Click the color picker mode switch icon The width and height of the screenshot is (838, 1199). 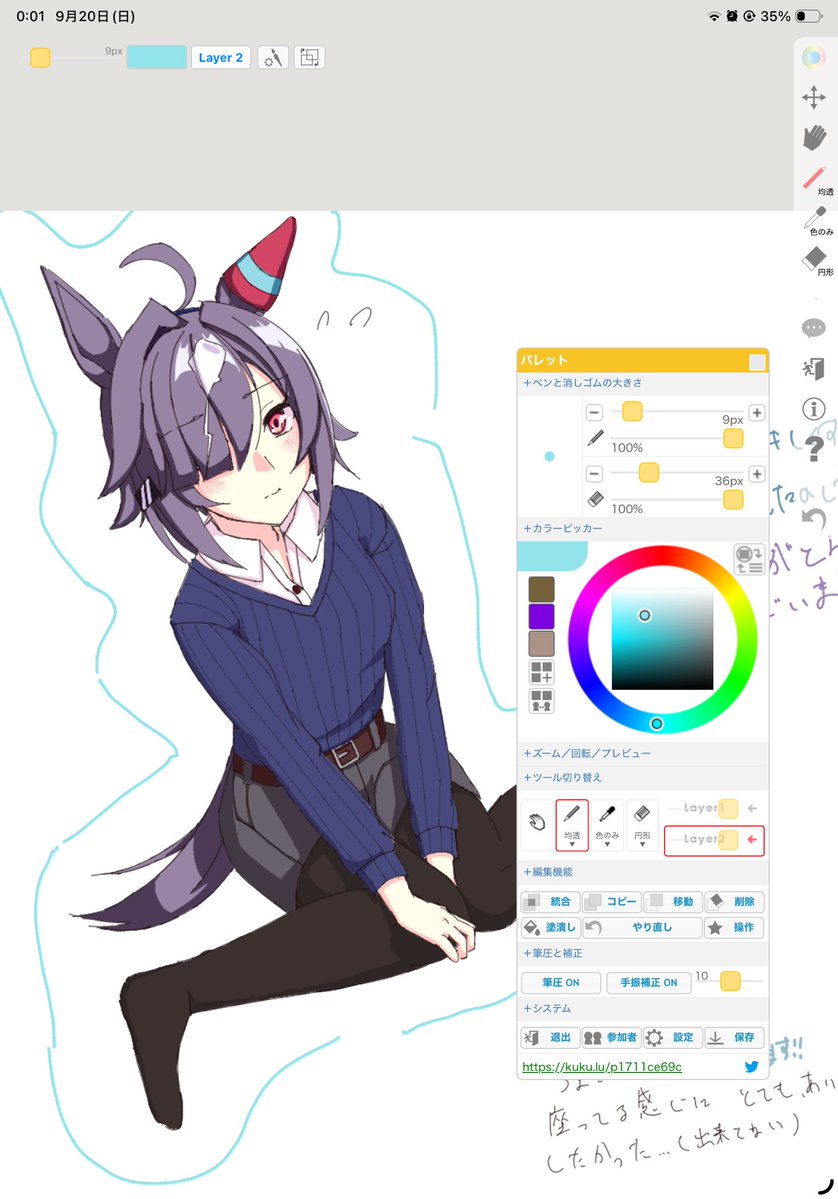[749, 559]
